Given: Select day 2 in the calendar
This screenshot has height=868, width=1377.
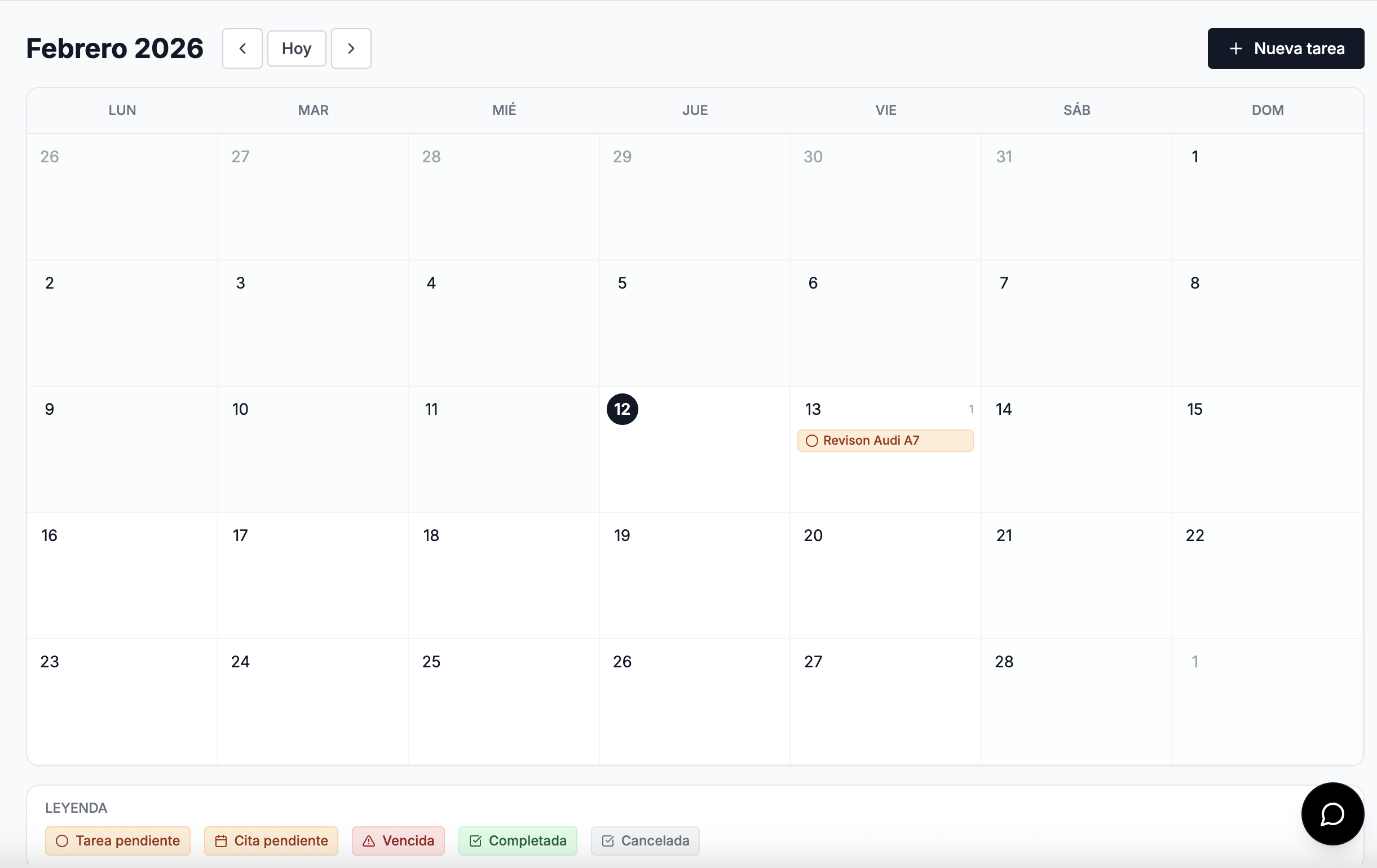Looking at the screenshot, I should point(122,324).
